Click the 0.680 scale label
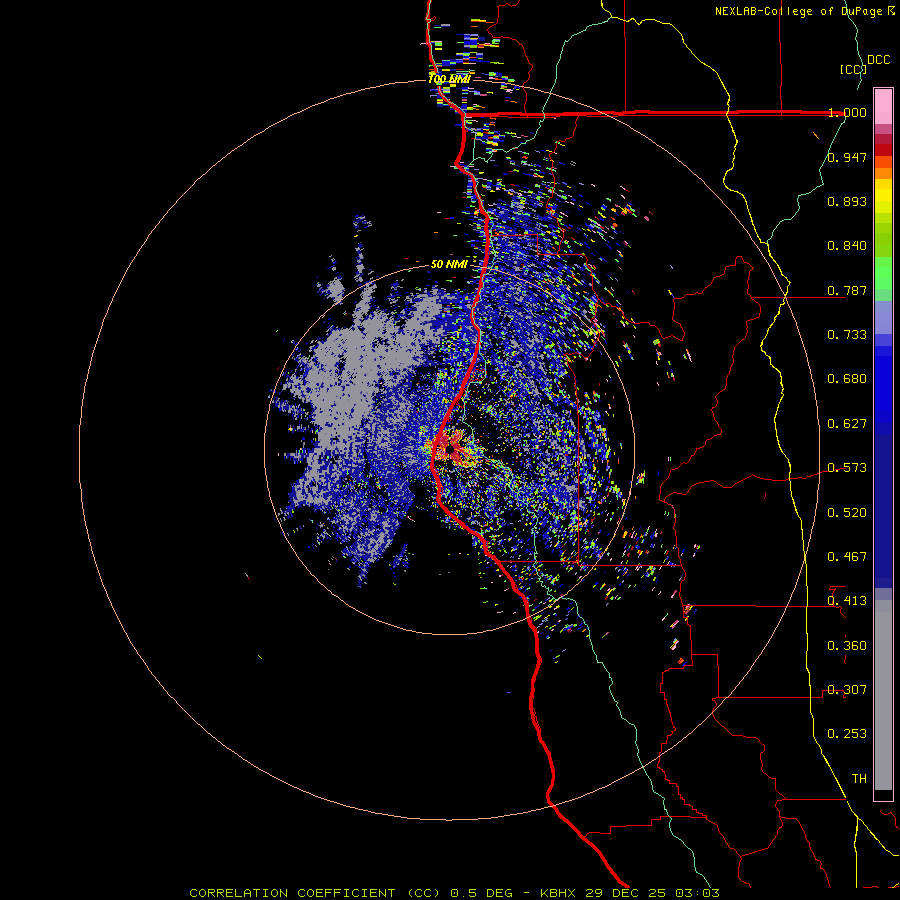Viewport: 900px width, 900px height. [x=847, y=378]
